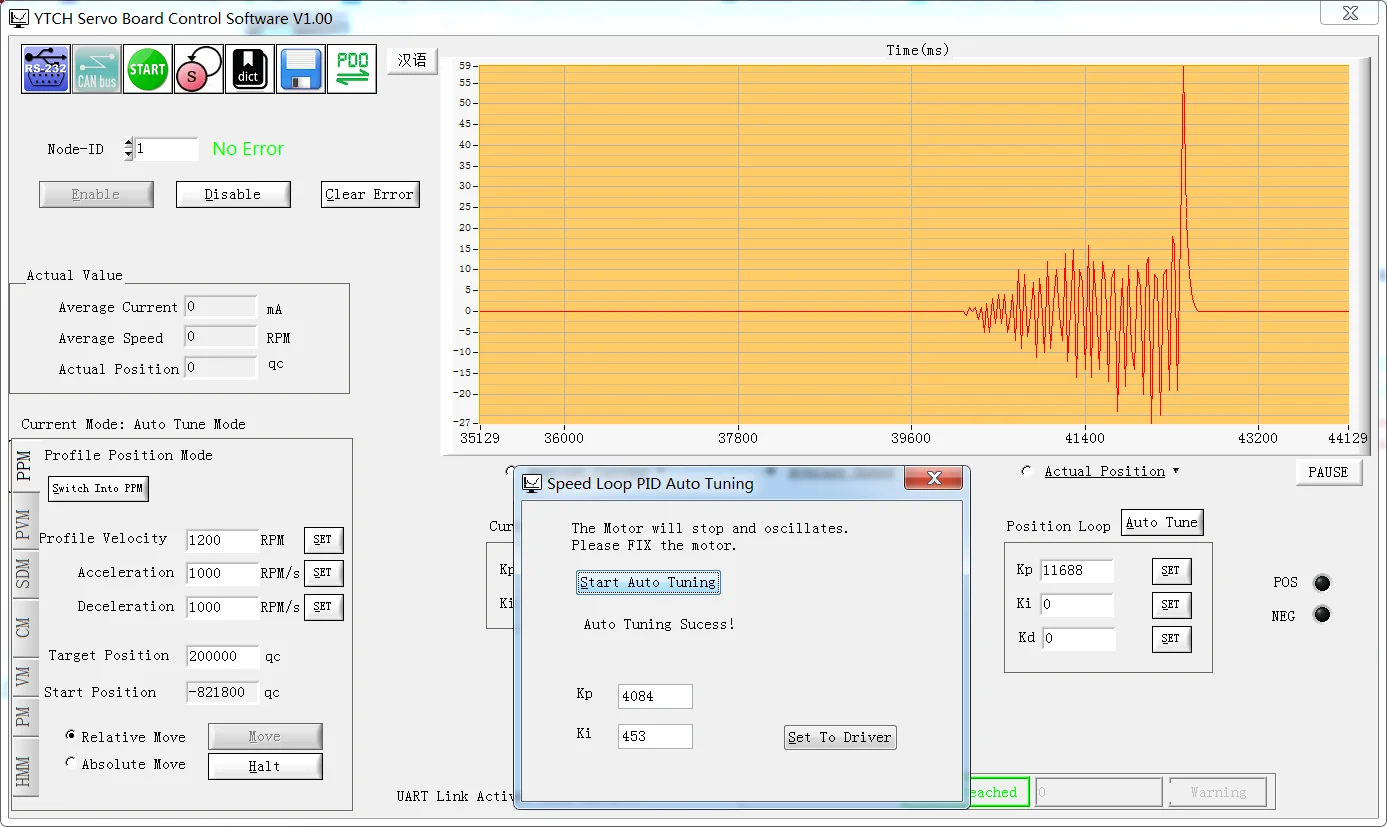Select the CAN bus connection icon
This screenshot has height=827, width=1387.
coord(97,69)
